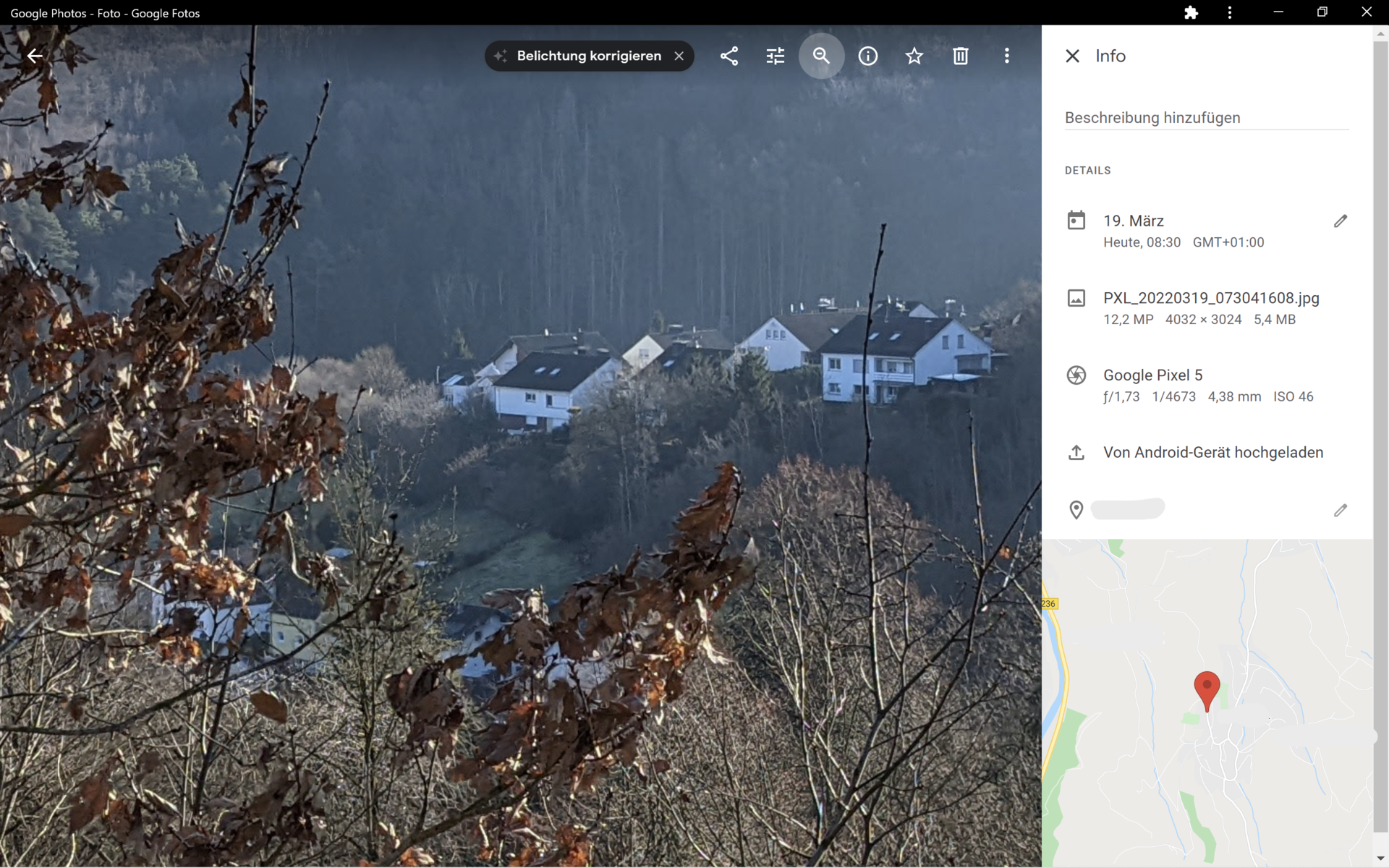Screen dimensions: 1389x868
Task: Edit the date and time with pencil
Action: click(1341, 221)
